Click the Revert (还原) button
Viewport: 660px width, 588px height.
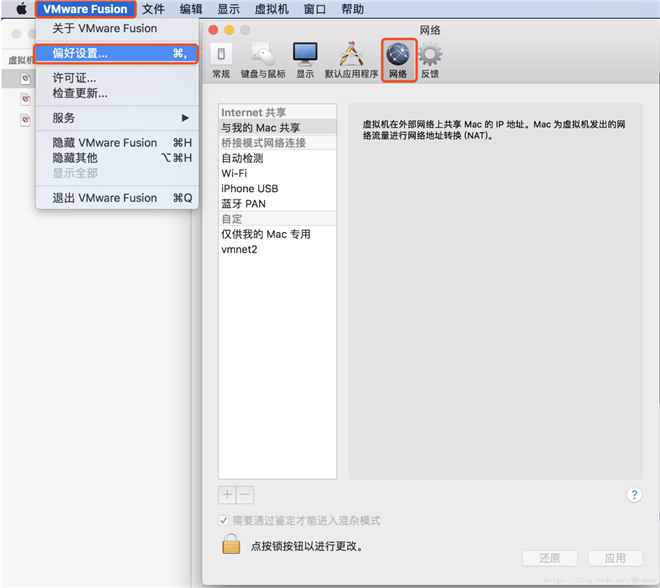[x=550, y=558]
